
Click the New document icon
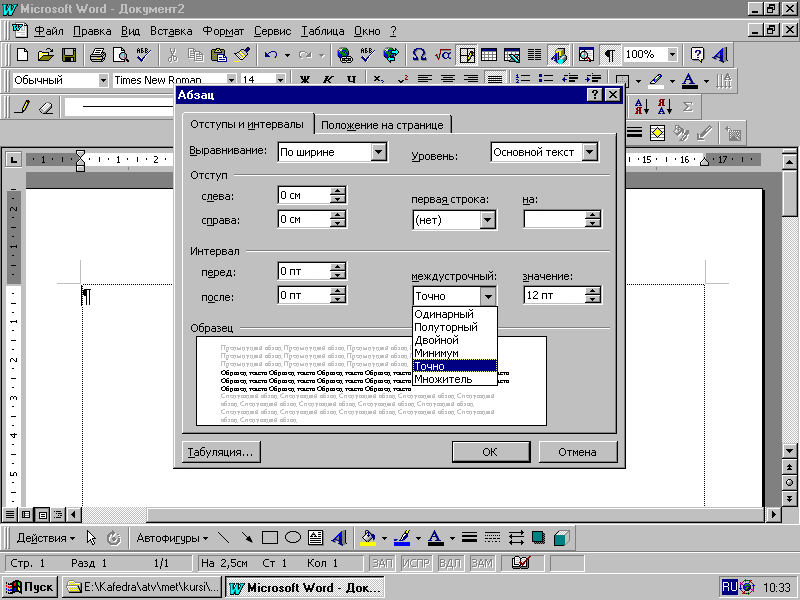click(x=22, y=55)
